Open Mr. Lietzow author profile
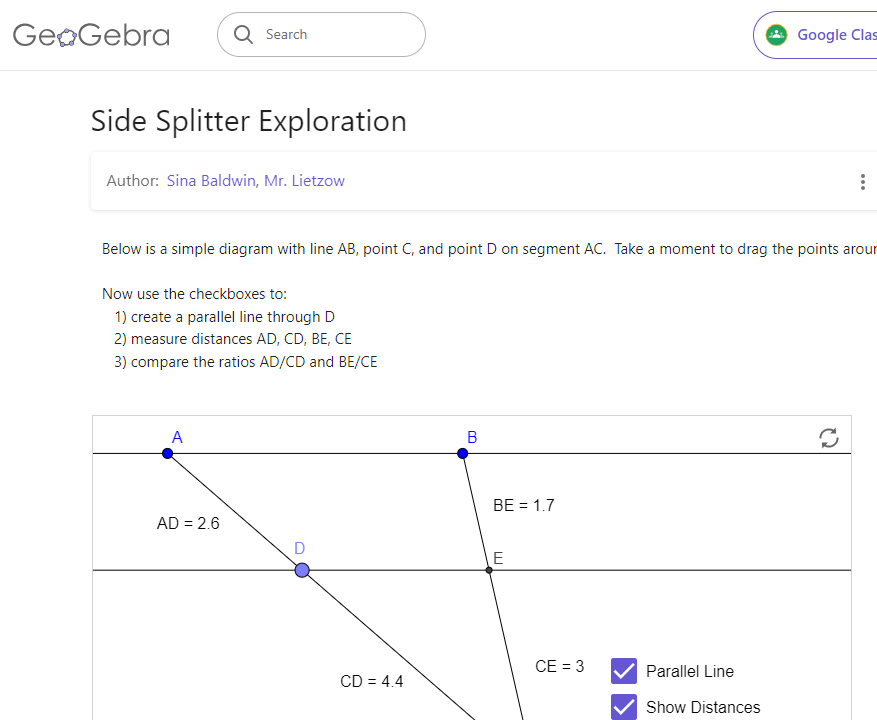The width and height of the screenshot is (877, 720). pyautogui.click(x=304, y=181)
